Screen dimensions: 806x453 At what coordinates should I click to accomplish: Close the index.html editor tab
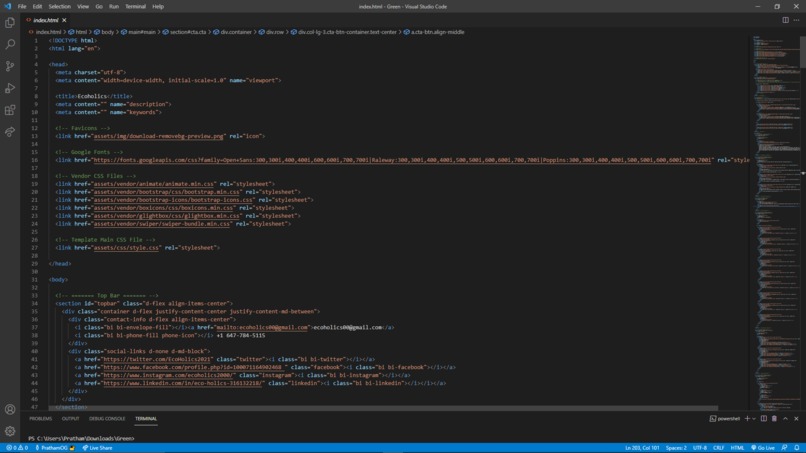click(x=64, y=20)
